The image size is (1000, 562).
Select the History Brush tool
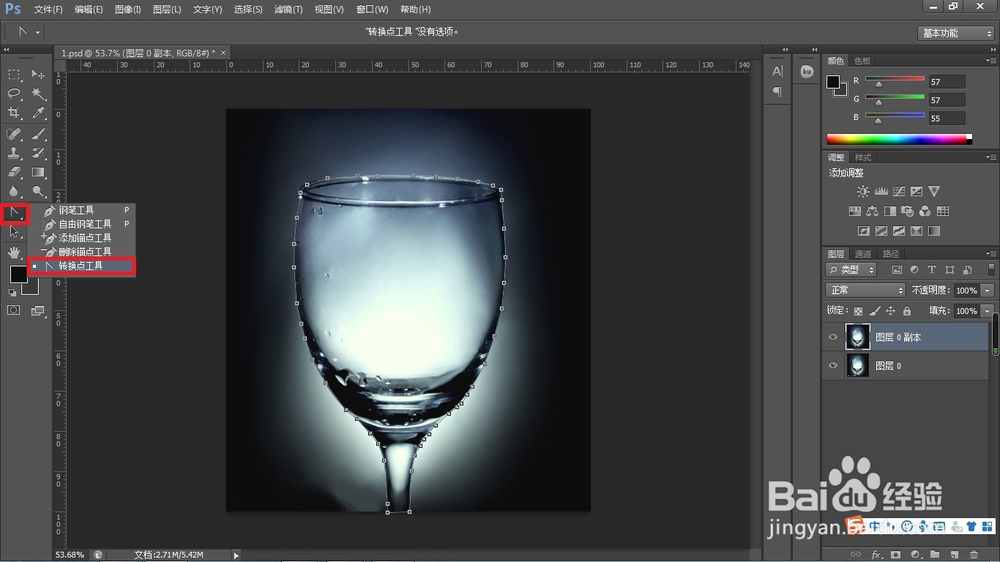38,153
